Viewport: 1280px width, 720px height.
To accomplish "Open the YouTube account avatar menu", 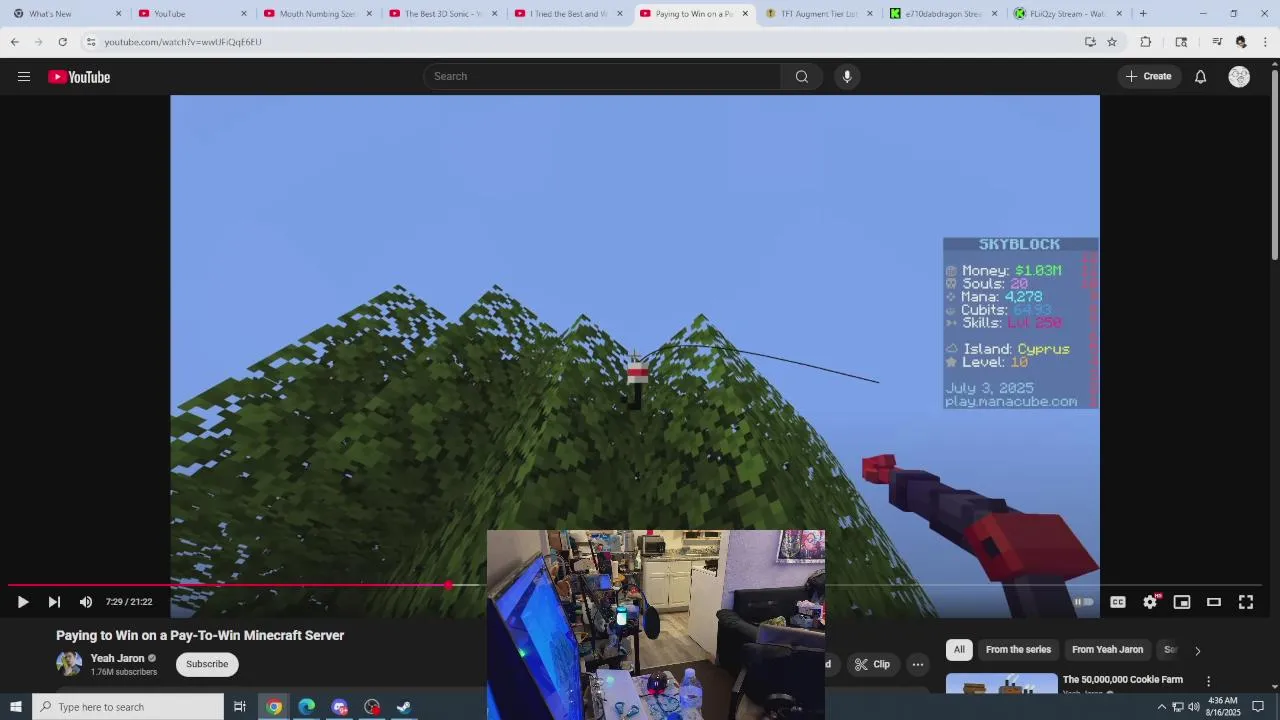I will click(1239, 77).
